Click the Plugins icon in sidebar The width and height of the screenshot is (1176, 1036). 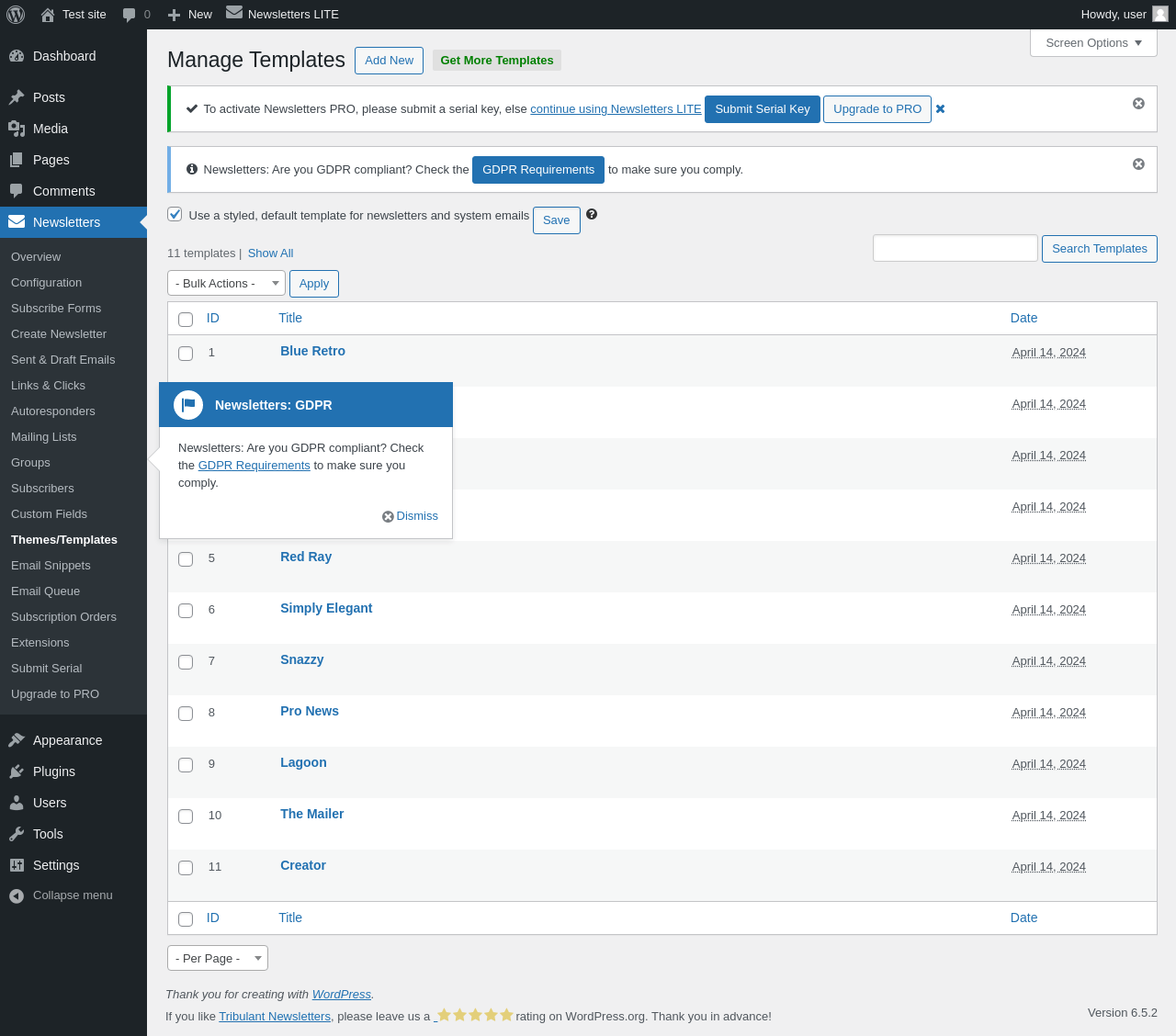pyautogui.click(x=17, y=771)
